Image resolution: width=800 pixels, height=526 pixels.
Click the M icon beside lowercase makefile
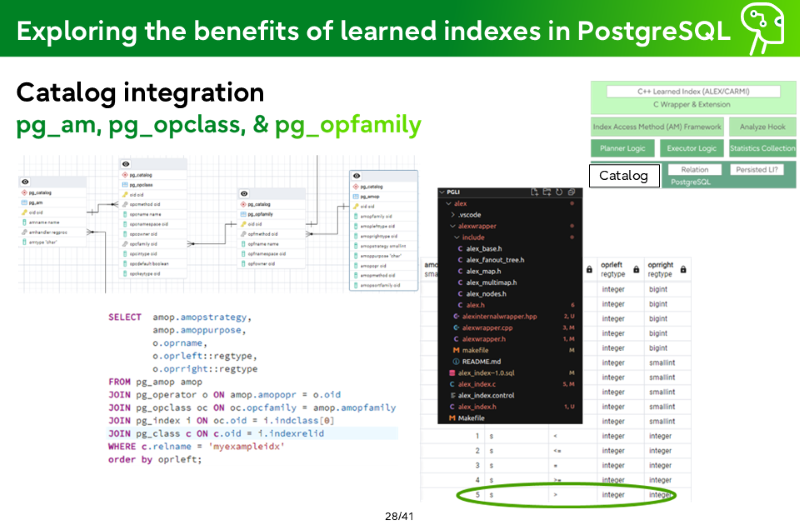(456, 350)
